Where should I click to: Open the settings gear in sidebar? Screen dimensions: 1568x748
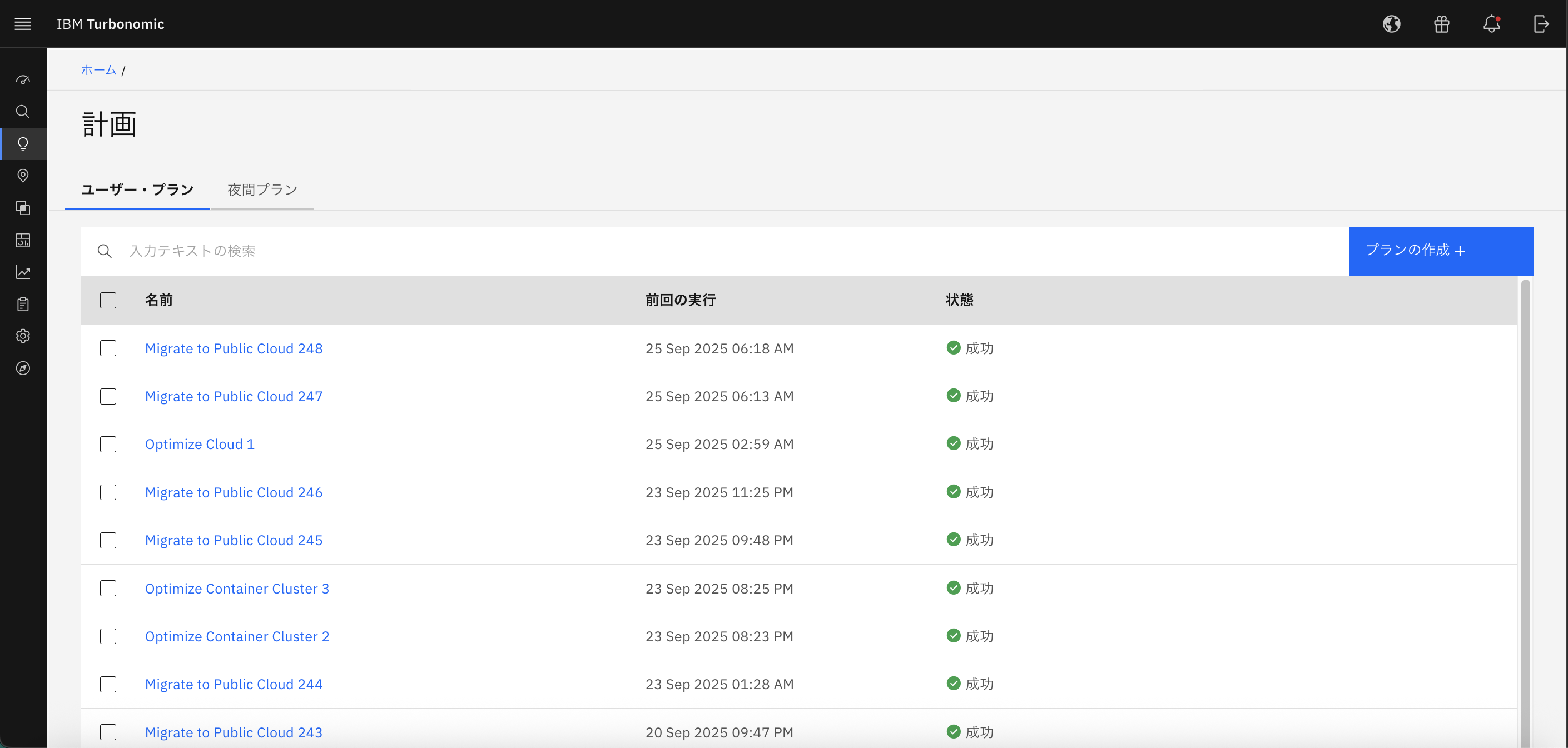click(23, 336)
